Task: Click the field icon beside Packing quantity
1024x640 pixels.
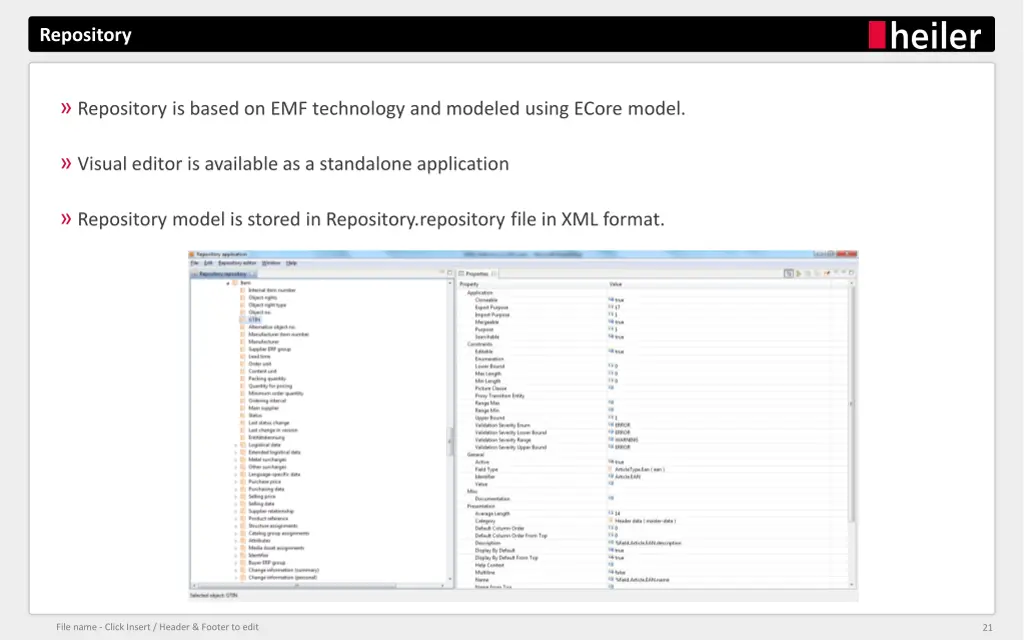Action: click(x=243, y=379)
